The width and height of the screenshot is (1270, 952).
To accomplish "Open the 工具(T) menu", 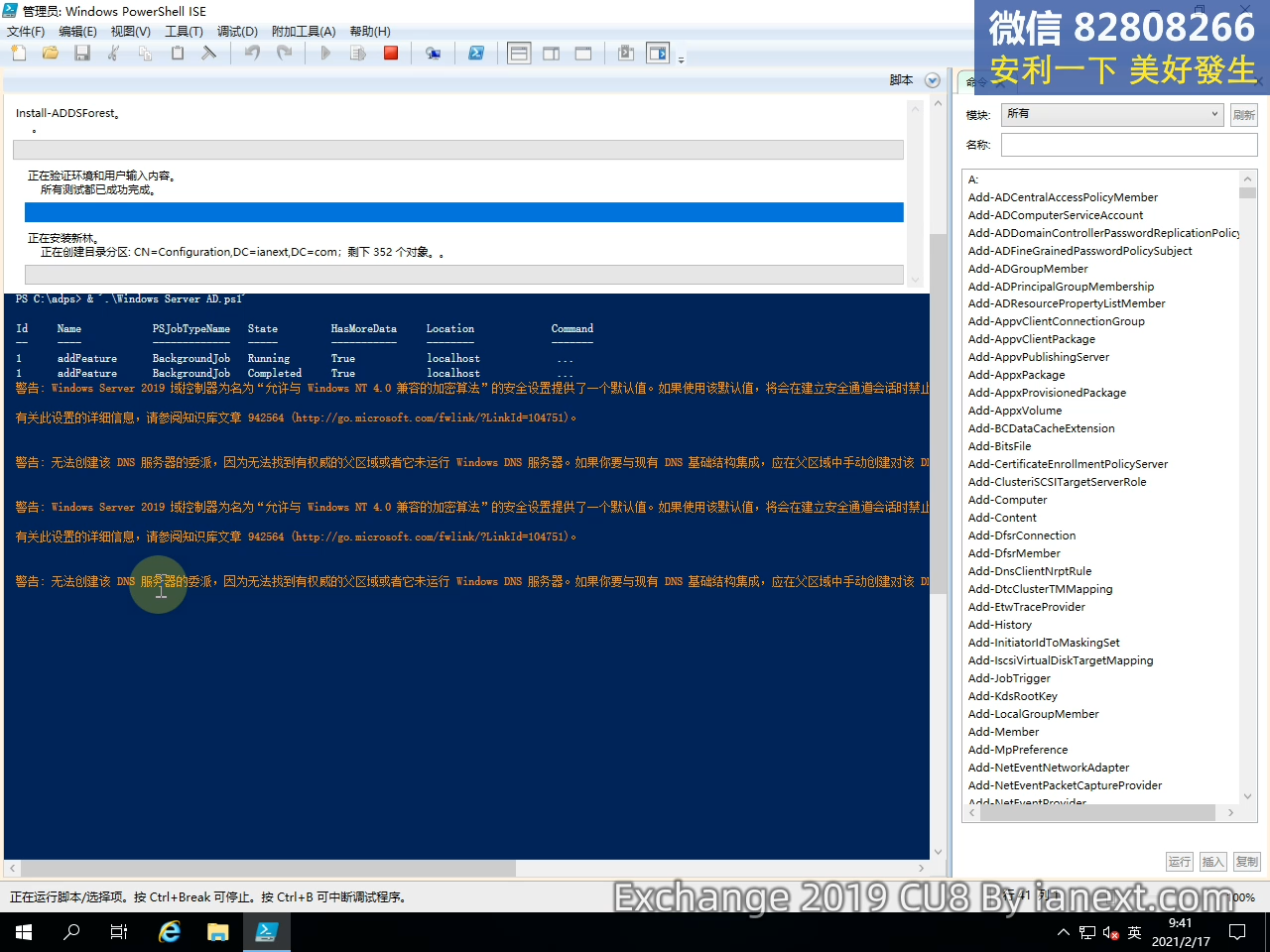I will click(x=184, y=32).
